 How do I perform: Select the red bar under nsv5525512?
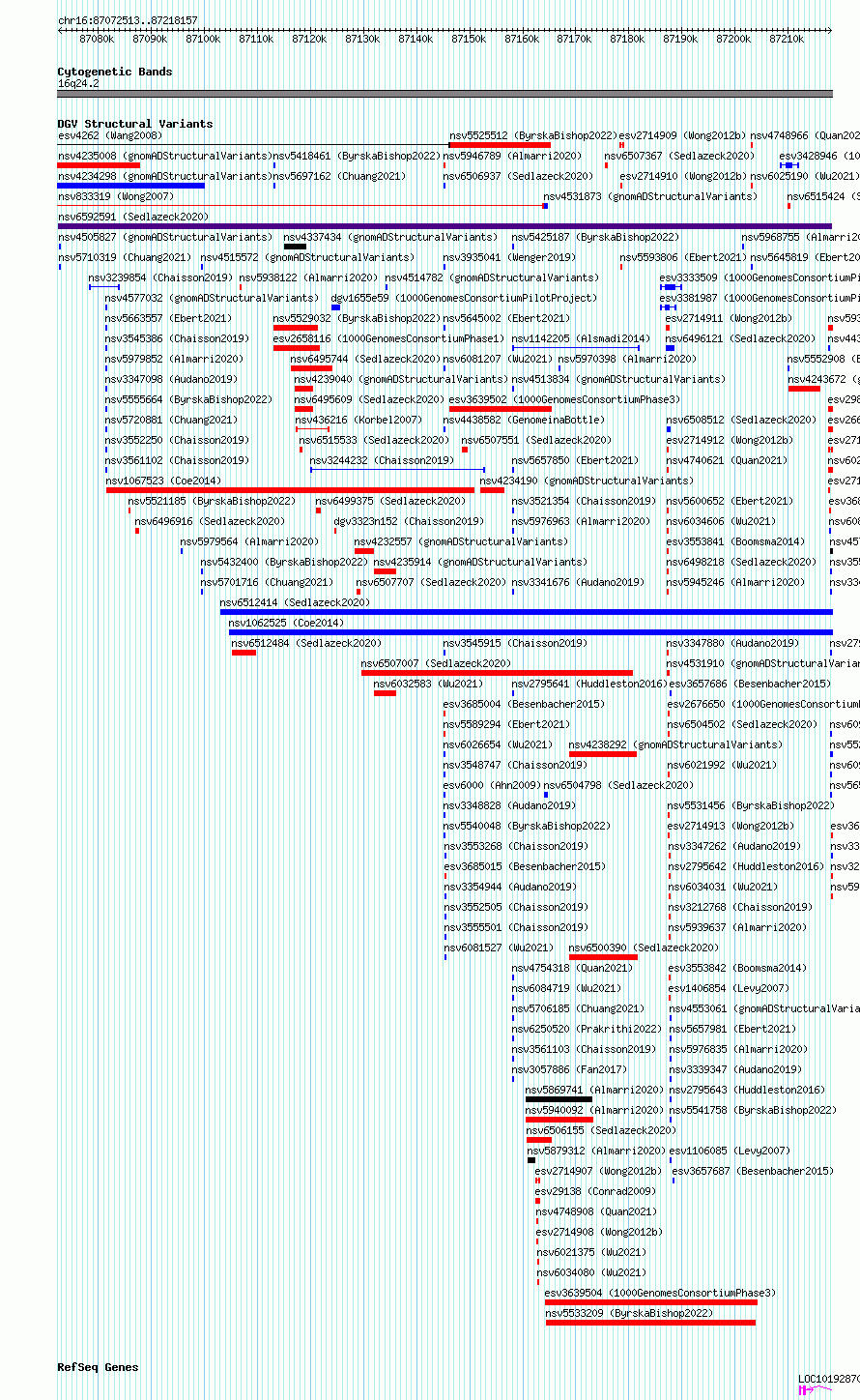tap(500, 145)
